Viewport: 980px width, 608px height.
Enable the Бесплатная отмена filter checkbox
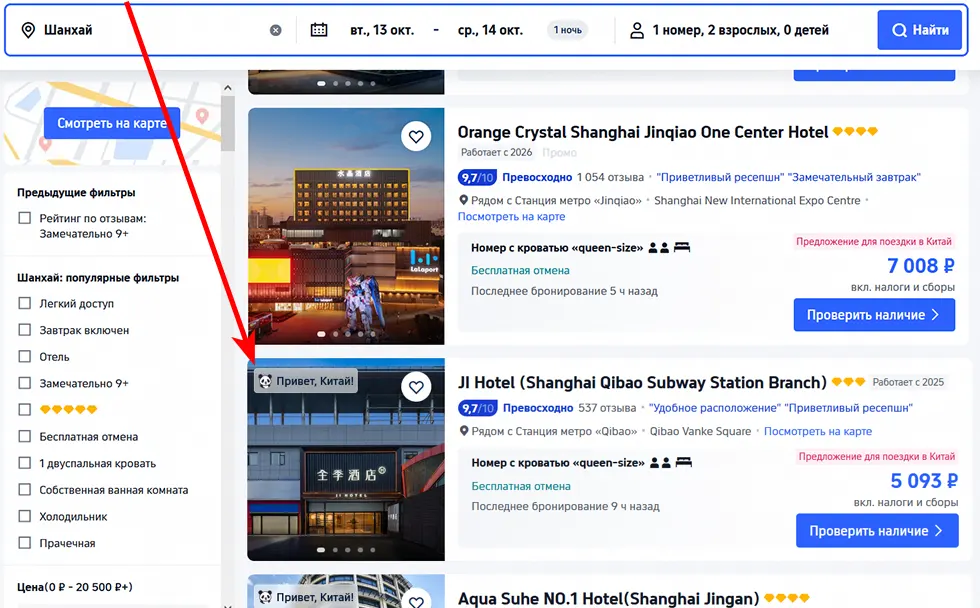click(24, 436)
